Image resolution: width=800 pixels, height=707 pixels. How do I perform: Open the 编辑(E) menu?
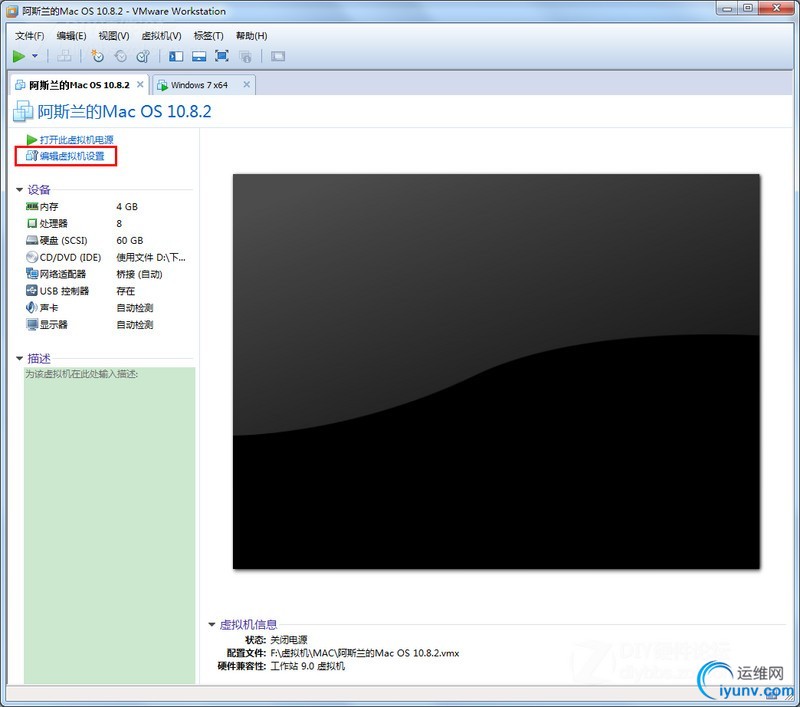[71, 36]
